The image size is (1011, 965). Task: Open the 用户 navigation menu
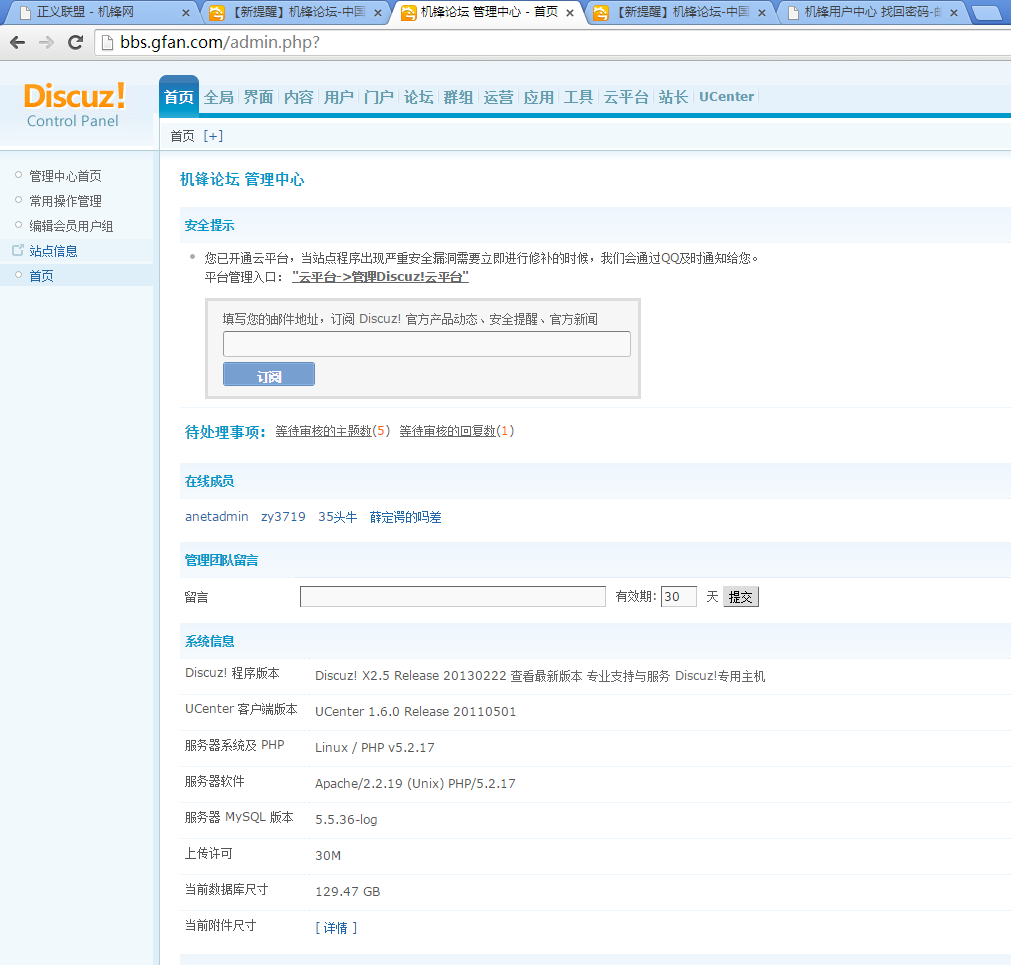(x=339, y=97)
